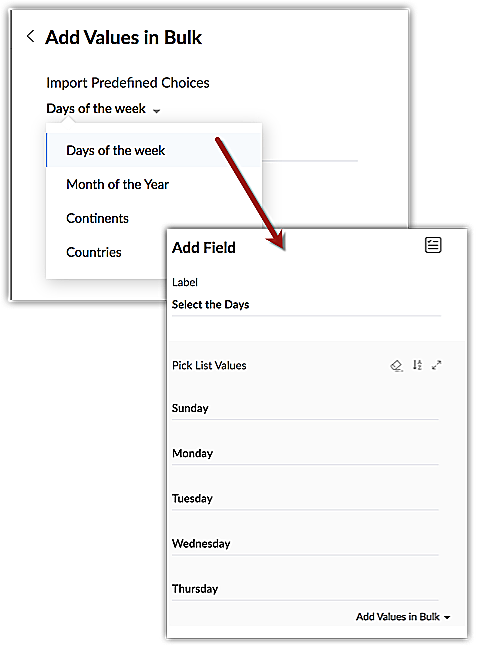Choose Month of the Year option
Screen dimensions: 484x650
coord(117,184)
